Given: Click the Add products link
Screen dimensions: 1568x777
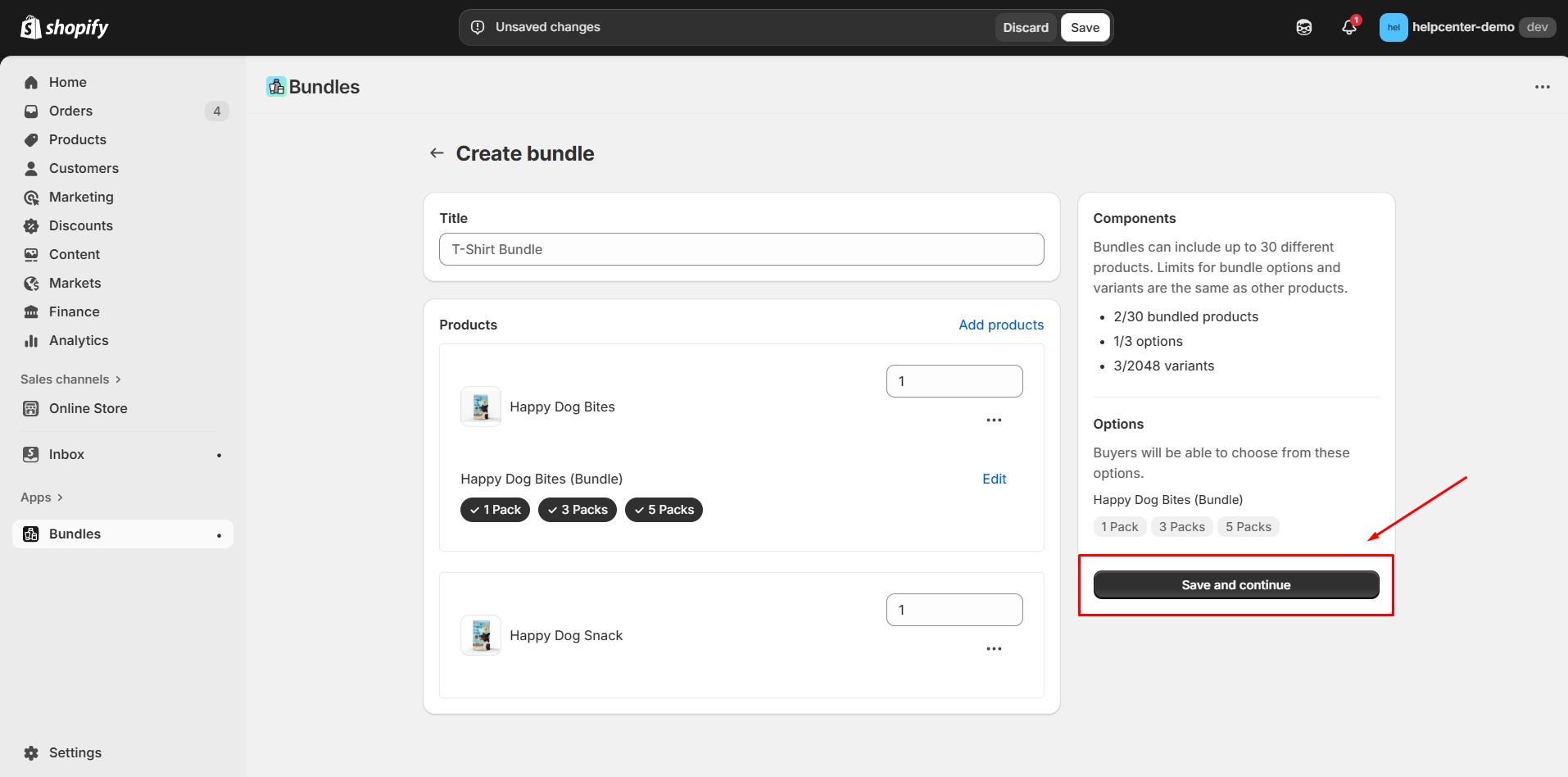Looking at the screenshot, I should pyautogui.click(x=1001, y=325).
